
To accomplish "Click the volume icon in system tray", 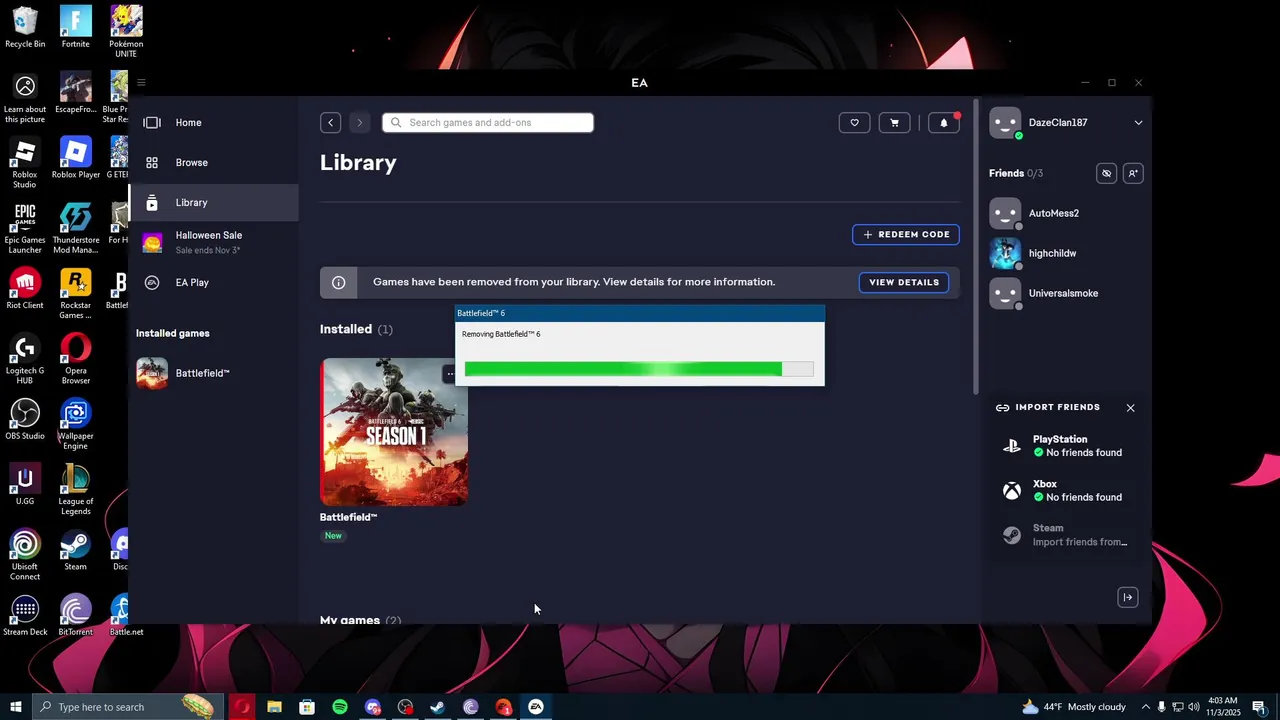I will click(1195, 707).
